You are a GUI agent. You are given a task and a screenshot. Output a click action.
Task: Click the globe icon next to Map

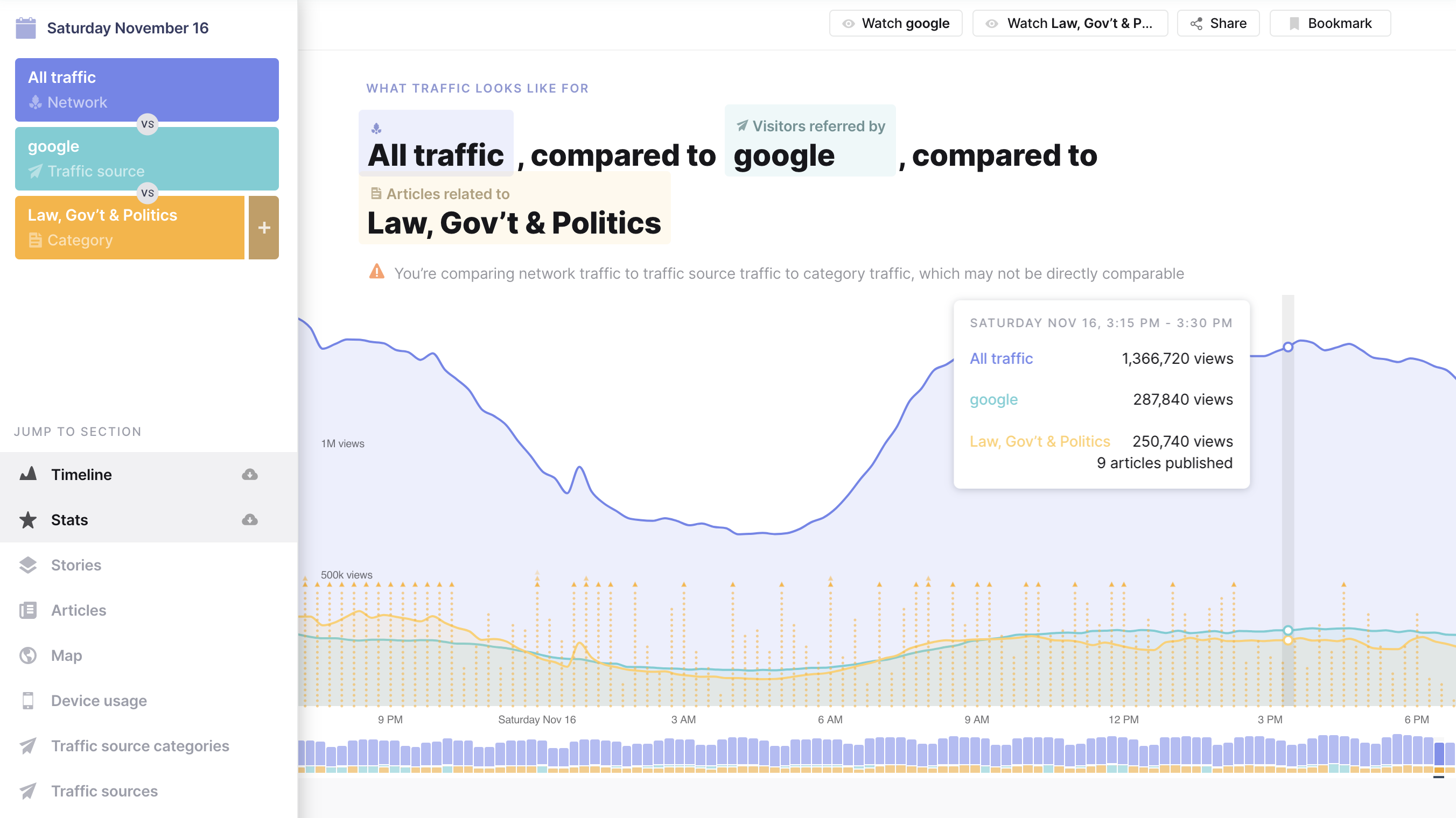(29, 655)
